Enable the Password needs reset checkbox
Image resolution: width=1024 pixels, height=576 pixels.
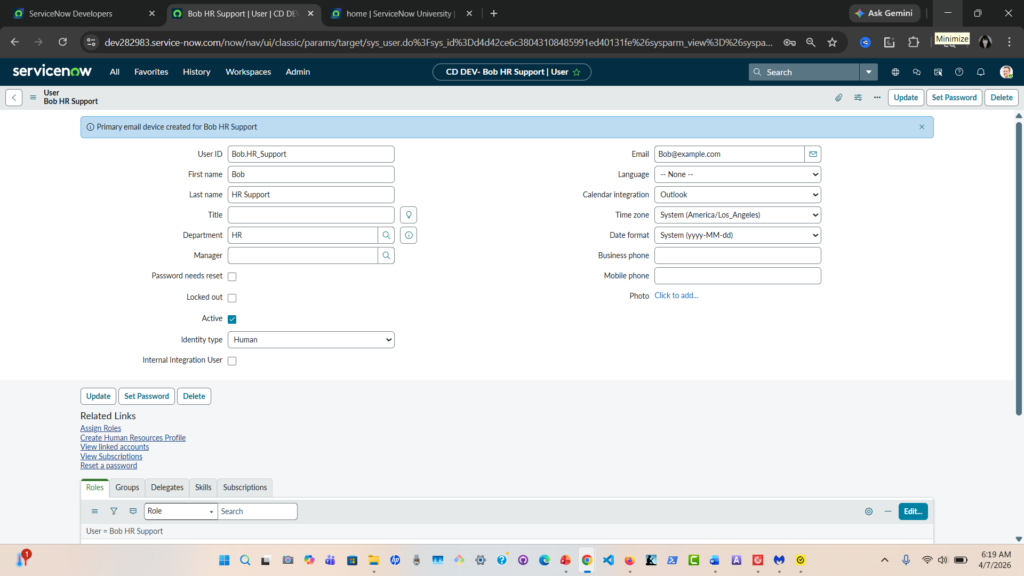click(x=232, y=277)
